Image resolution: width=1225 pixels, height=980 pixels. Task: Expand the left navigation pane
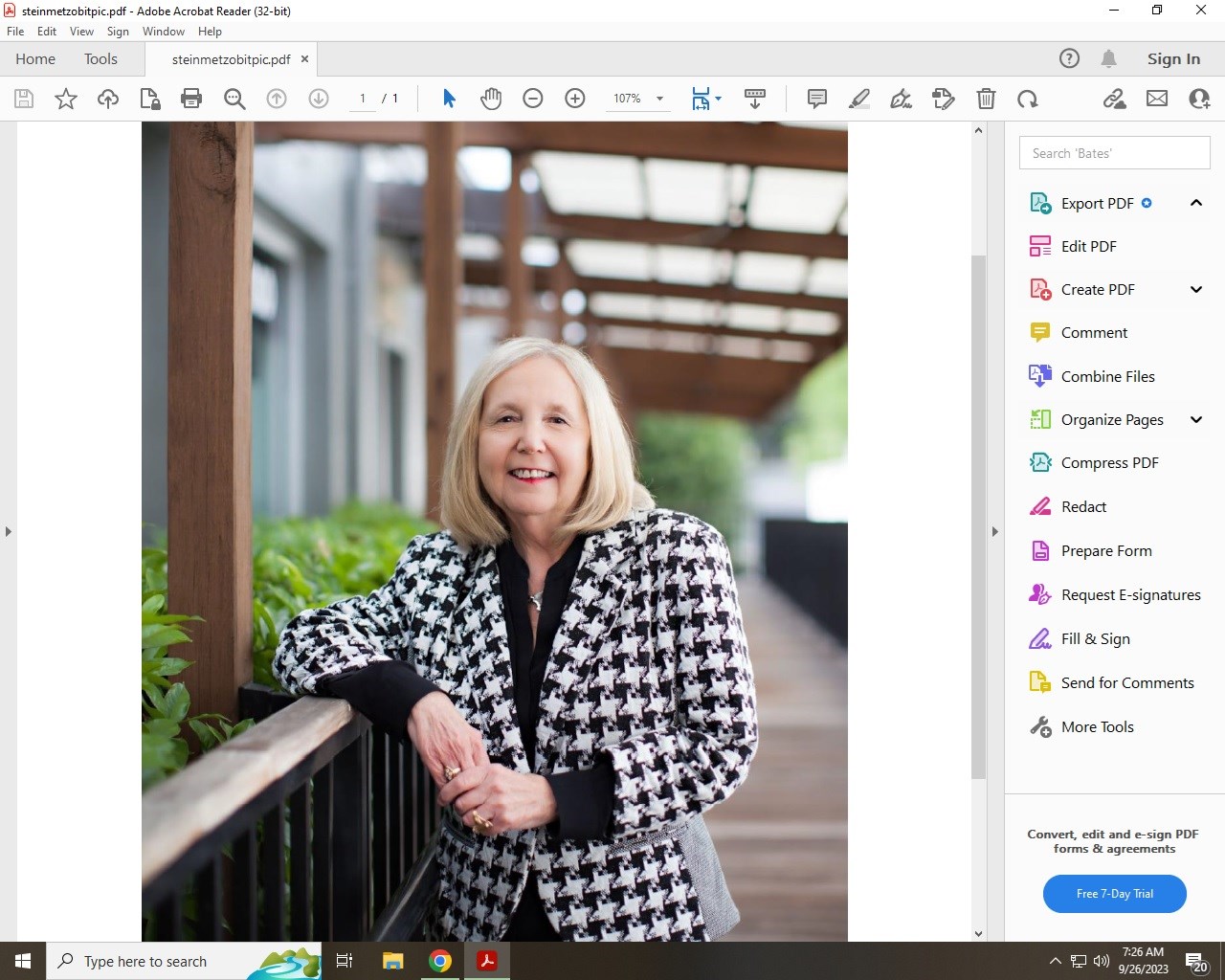[9, 531]
